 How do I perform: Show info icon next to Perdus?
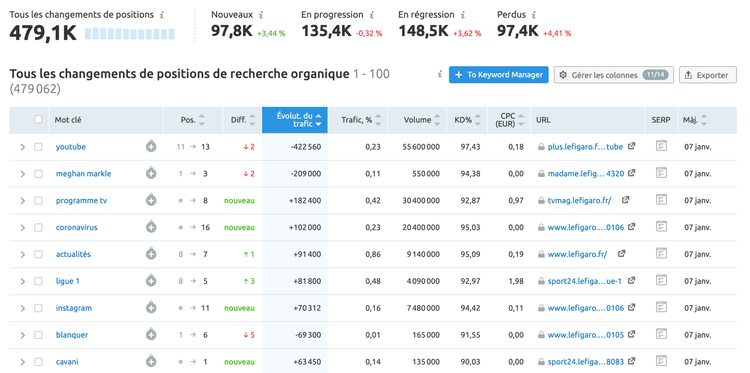tap(534, 15)
